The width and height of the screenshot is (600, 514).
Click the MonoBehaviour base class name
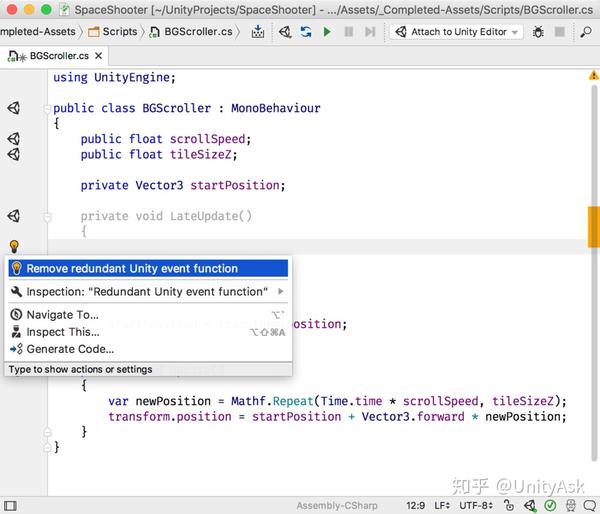point(276,108)
